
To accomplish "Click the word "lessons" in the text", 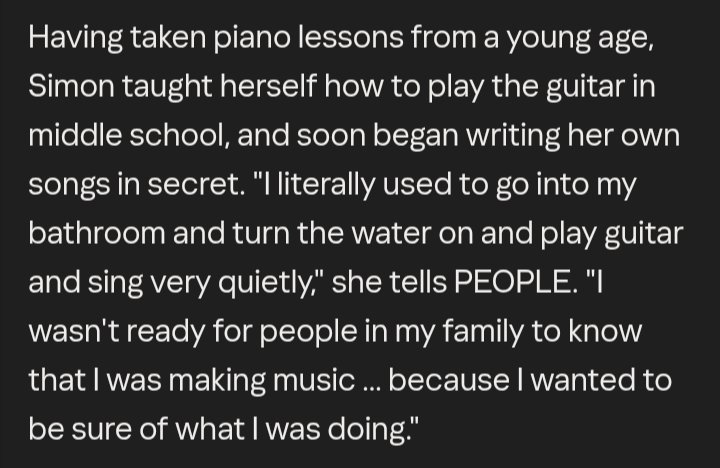I will tap(350, 37).
